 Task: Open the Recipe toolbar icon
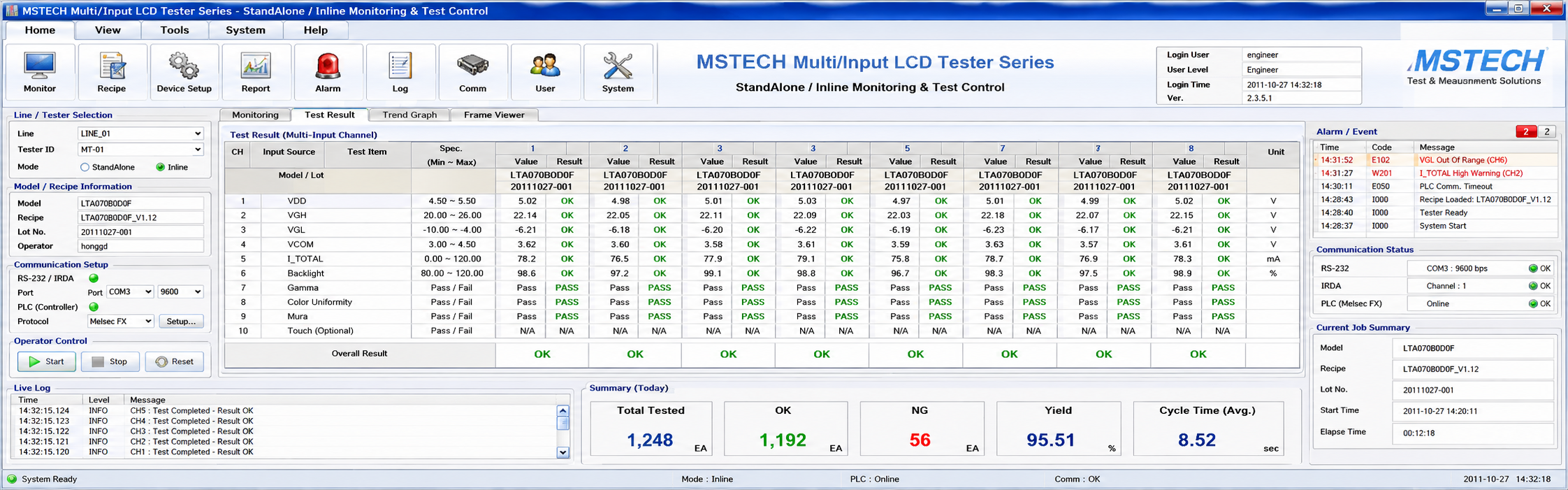pos(112,72)
